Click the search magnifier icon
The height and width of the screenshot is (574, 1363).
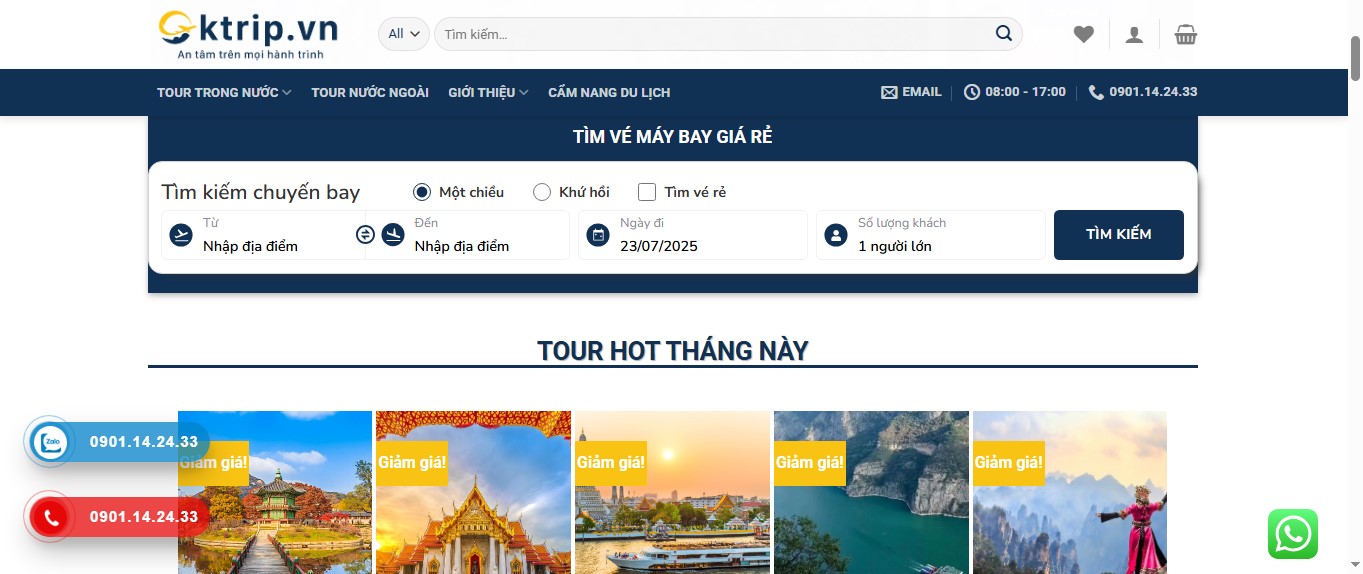(x=1004, y=34)
